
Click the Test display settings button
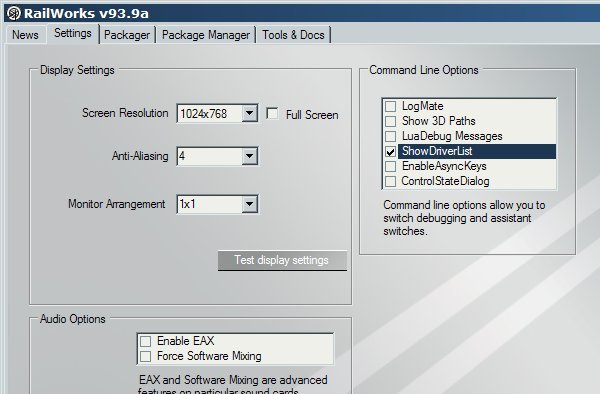(282, 260)
